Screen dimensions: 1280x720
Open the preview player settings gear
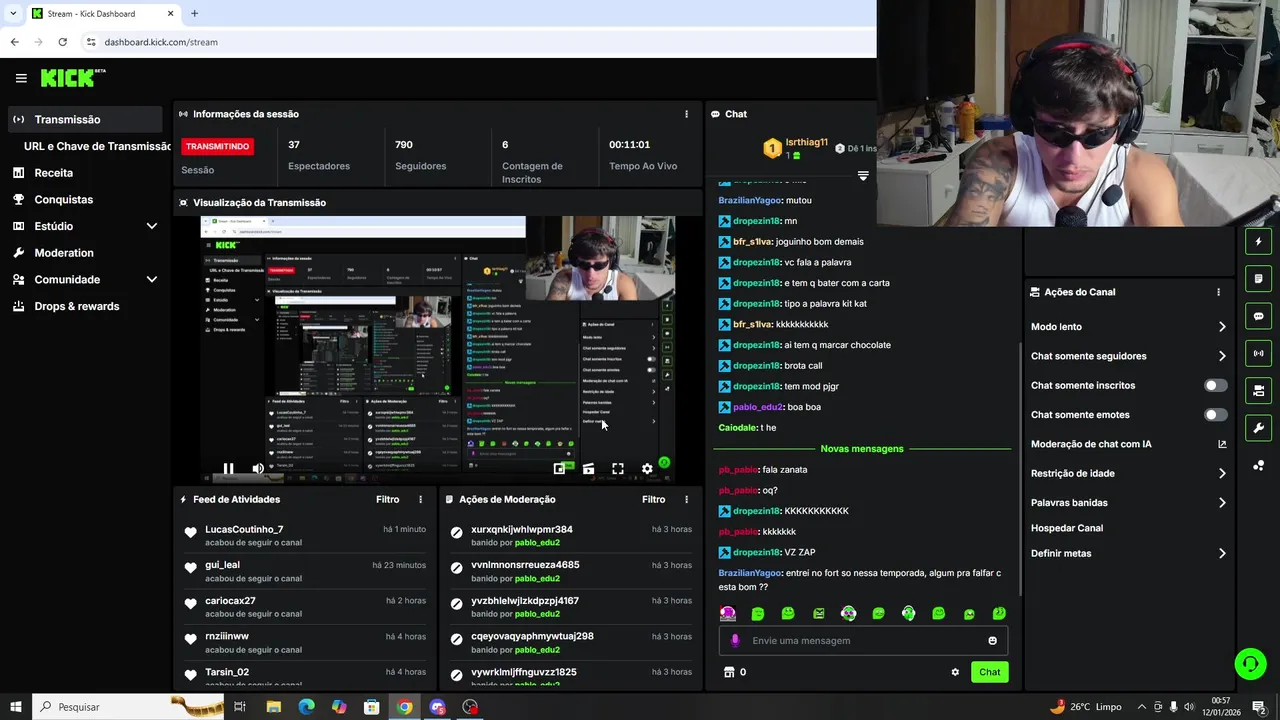click(x=647, y=468)
